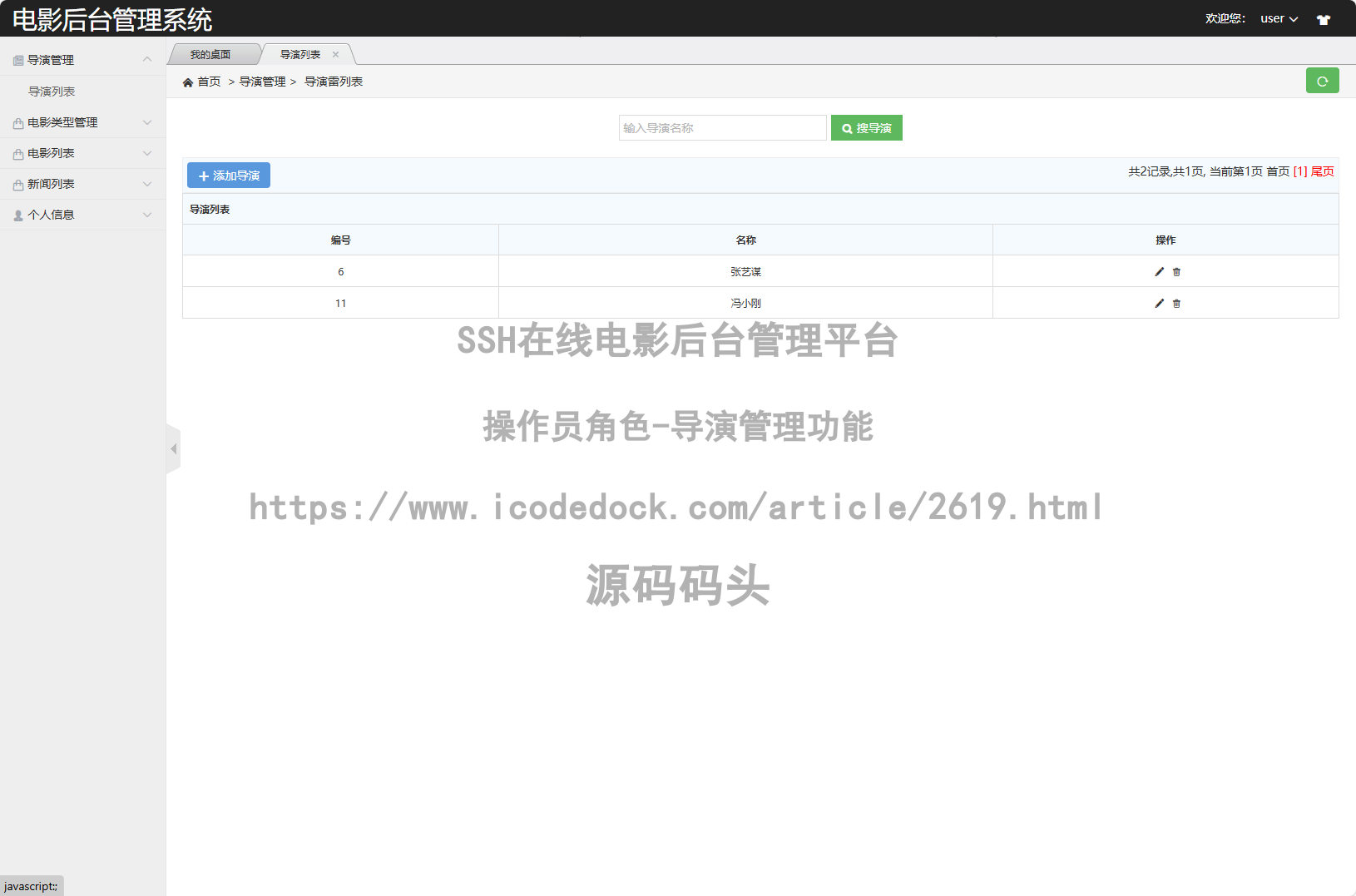The height and width of the screenshot is (896, 1356).
Task: Click the director name search input field
Action: pos(722,127)
